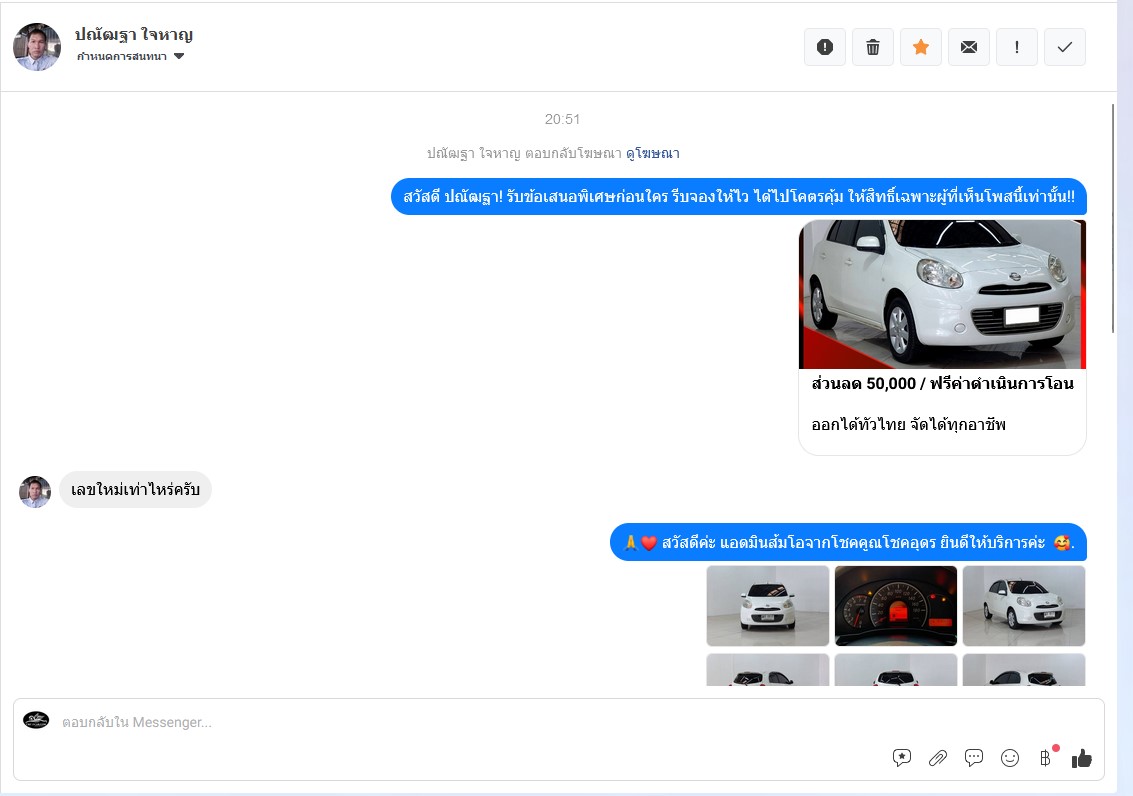1133x796 pixels.
Task: Mark conversation as unread with envelope icon
Action: click(x=969, y=47)
